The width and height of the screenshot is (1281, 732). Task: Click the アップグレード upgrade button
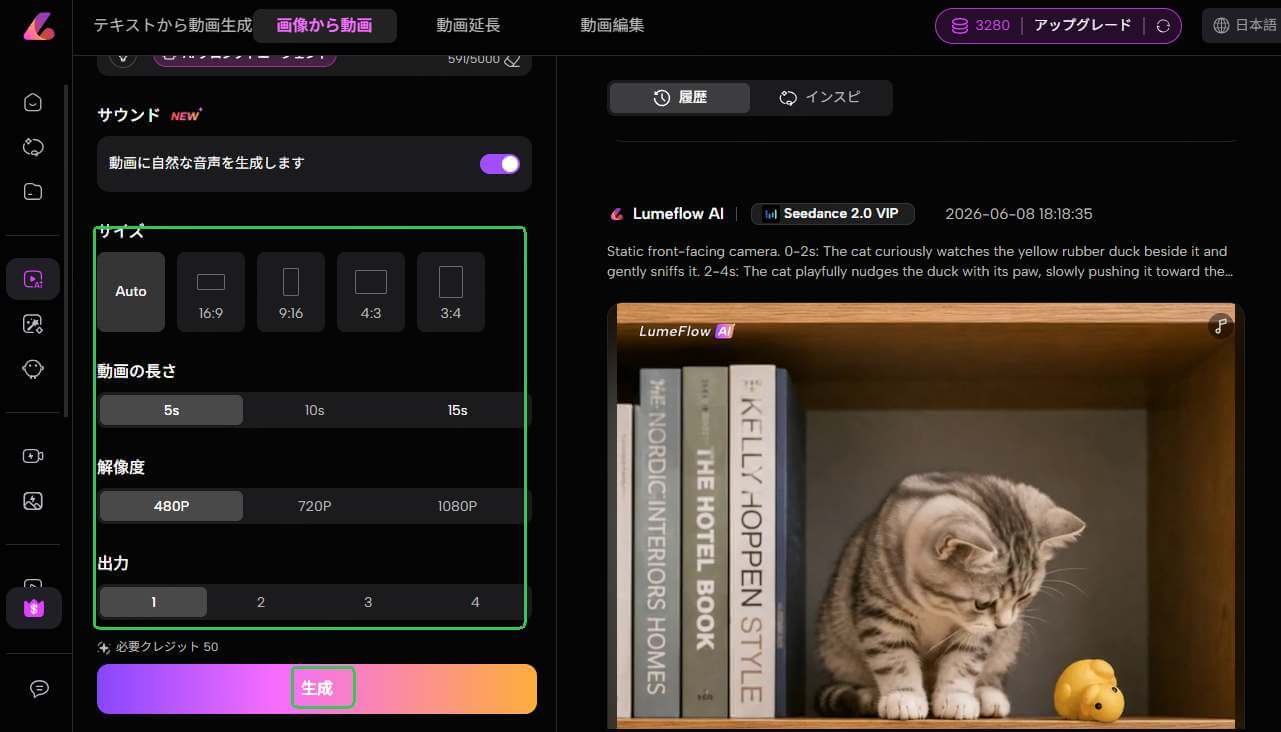tap(1083, 26)
